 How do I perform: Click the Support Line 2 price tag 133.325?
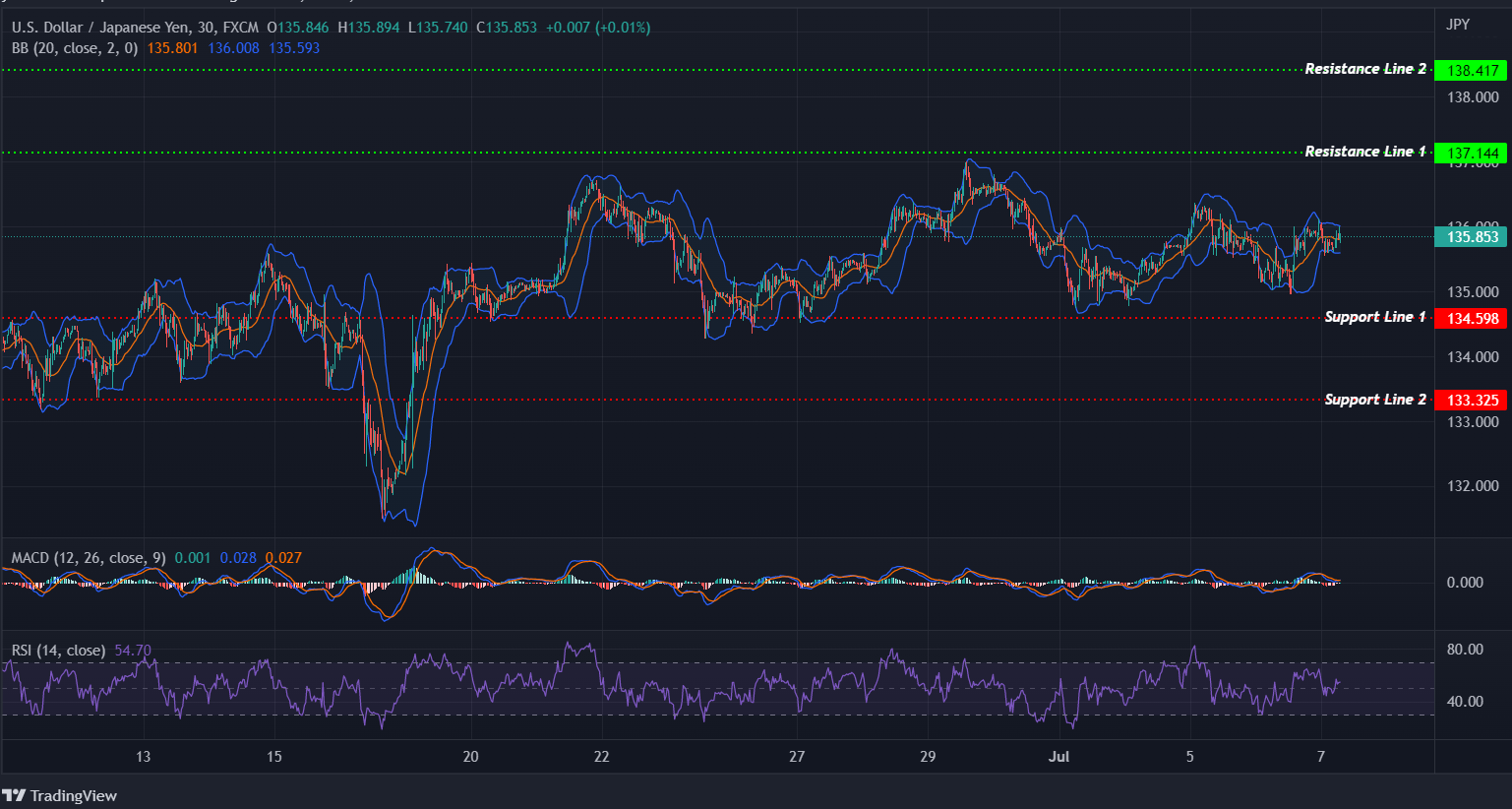point(1470,400)
